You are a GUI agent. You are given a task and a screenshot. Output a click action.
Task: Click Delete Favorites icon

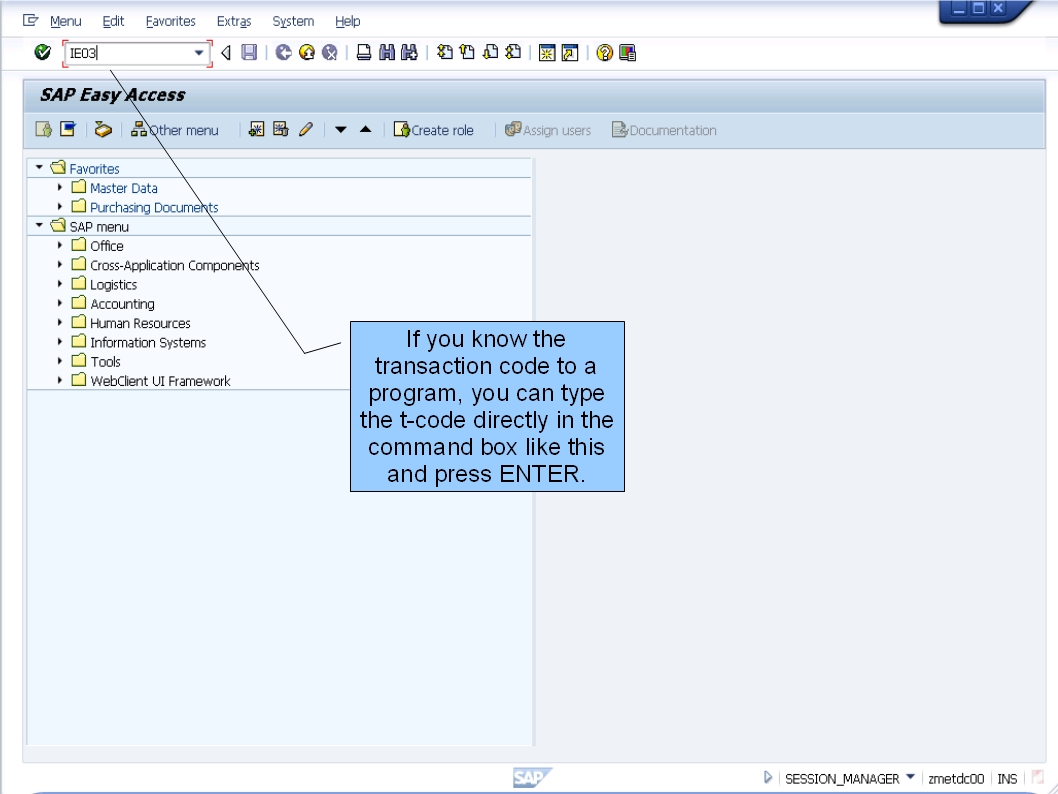tap(281, 130)
